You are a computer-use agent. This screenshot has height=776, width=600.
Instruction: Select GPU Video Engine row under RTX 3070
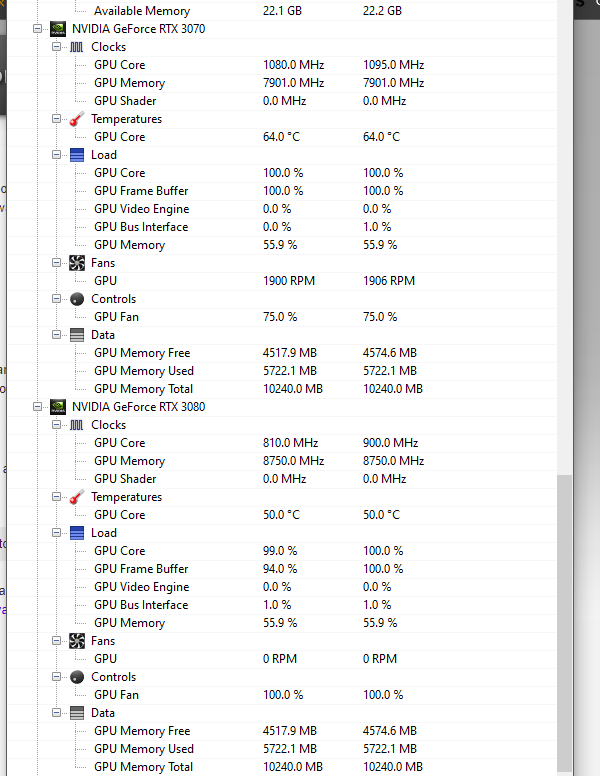282,209
